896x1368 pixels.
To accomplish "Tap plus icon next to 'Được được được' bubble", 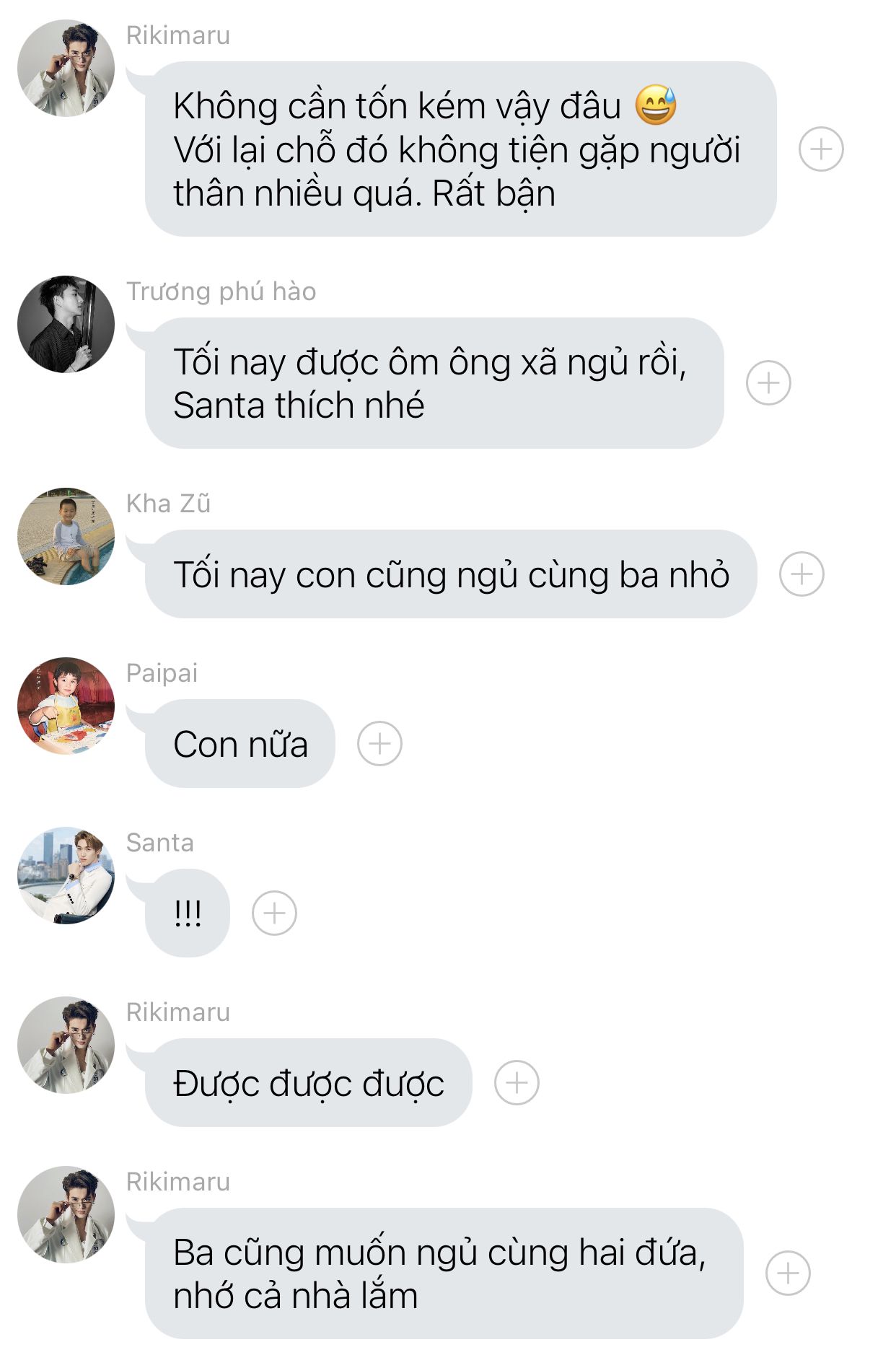I will [517, 1083].
